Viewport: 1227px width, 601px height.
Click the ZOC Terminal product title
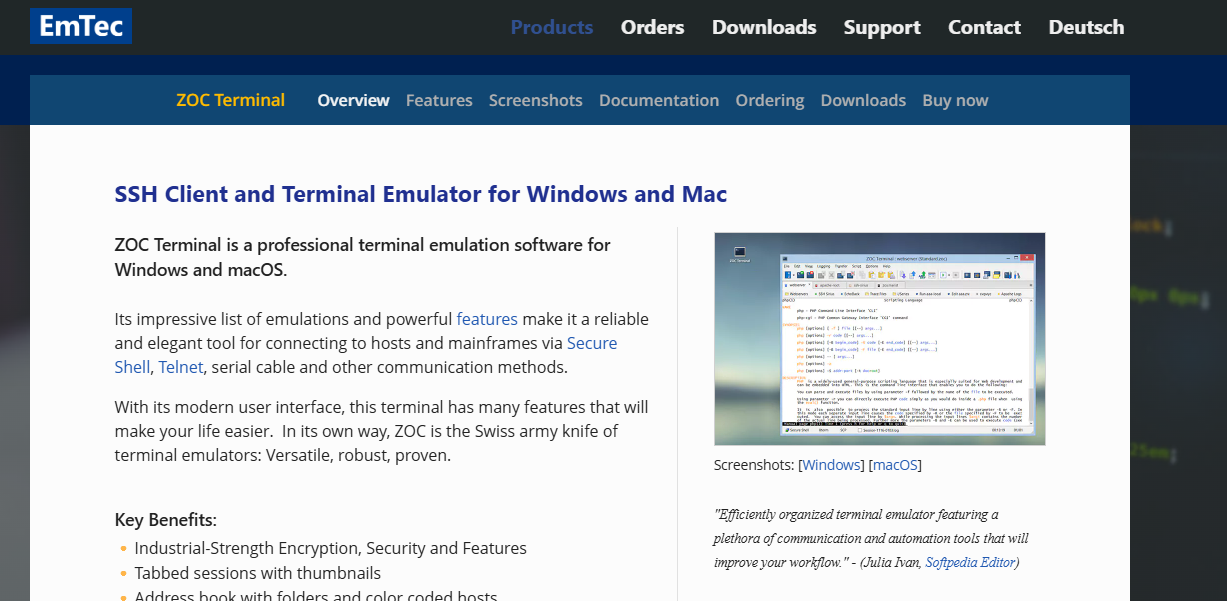[x=230, y=100]
